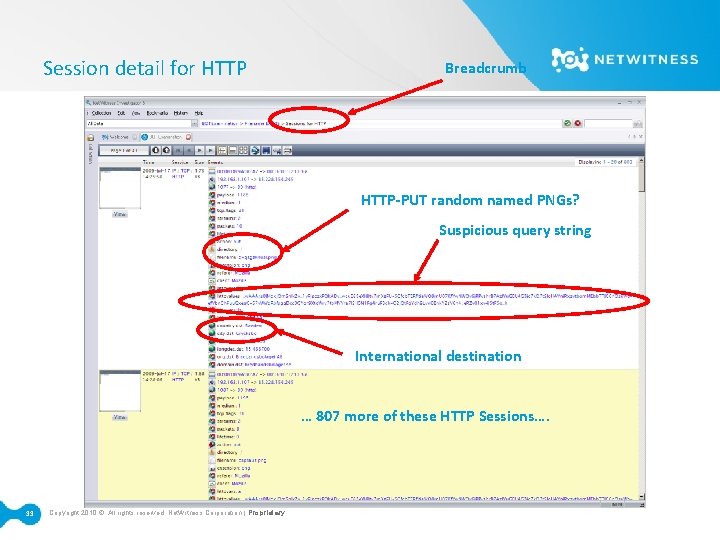
Task: Click the Time column header
Action: [x=148, y=162]
